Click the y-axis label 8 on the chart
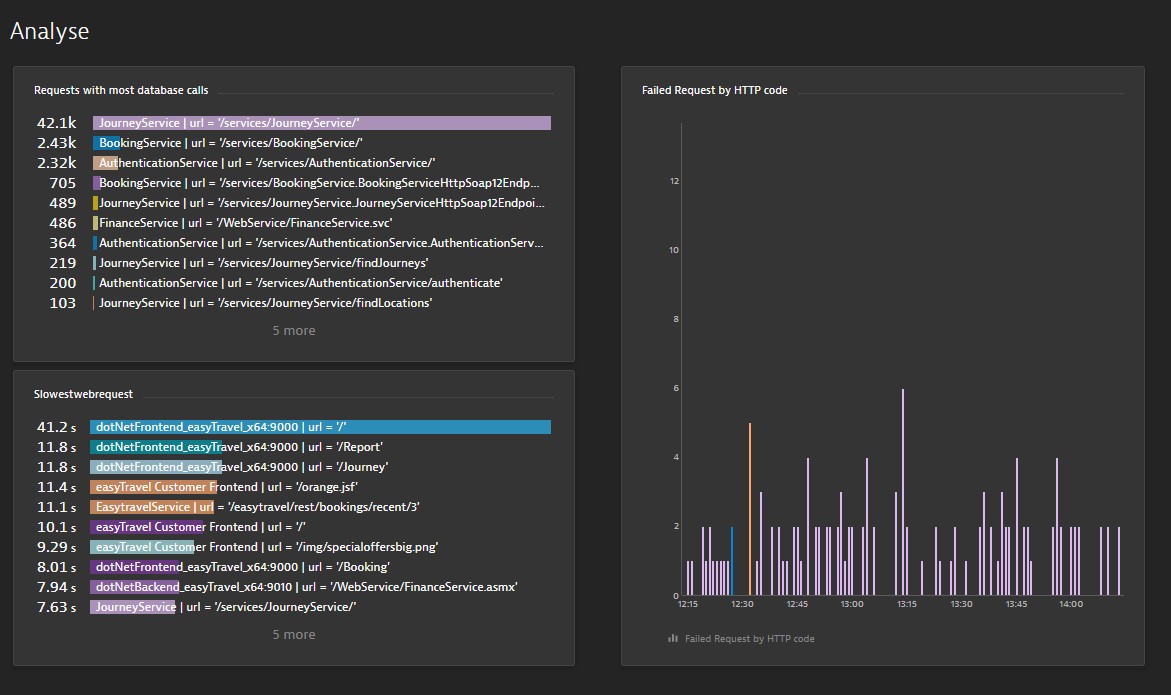The width and height of the screenshot is (1171, 695). (677, 319)
